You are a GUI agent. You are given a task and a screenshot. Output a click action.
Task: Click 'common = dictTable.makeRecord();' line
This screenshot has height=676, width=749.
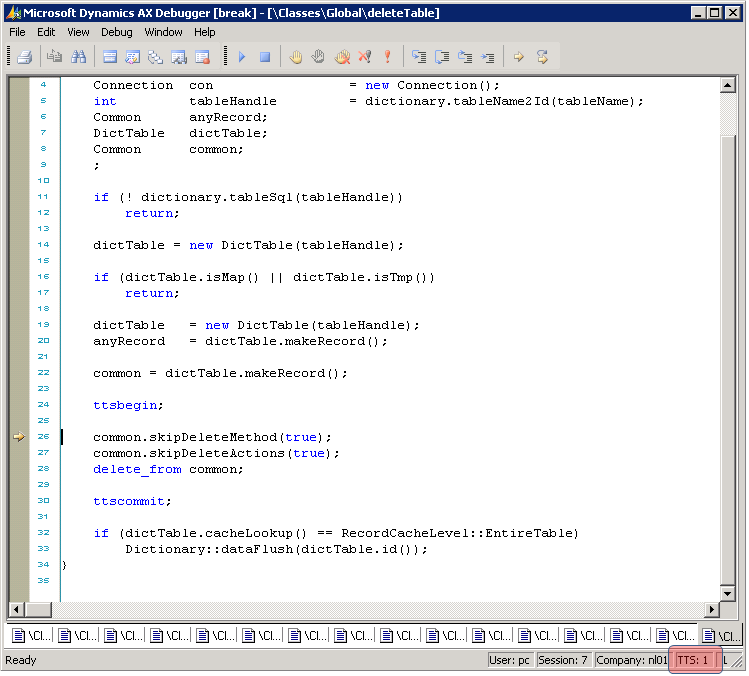click(x=220, y=373)
